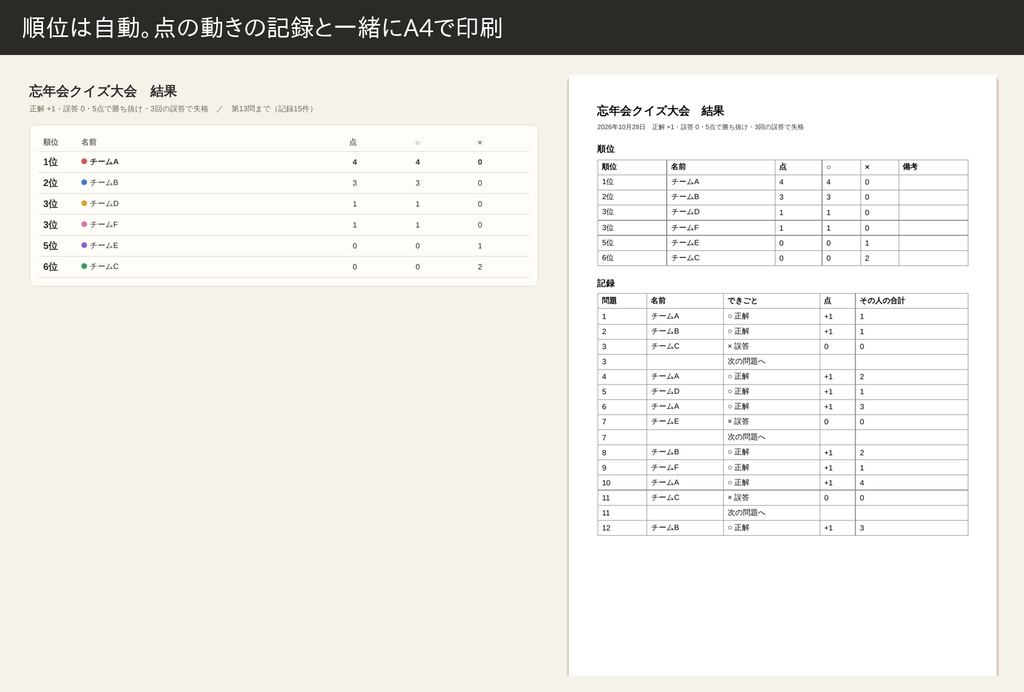Viewport: 1024px width, 692px height.
Task: Click '6位' in the print preview ranking table
Action: pos(608,258)
